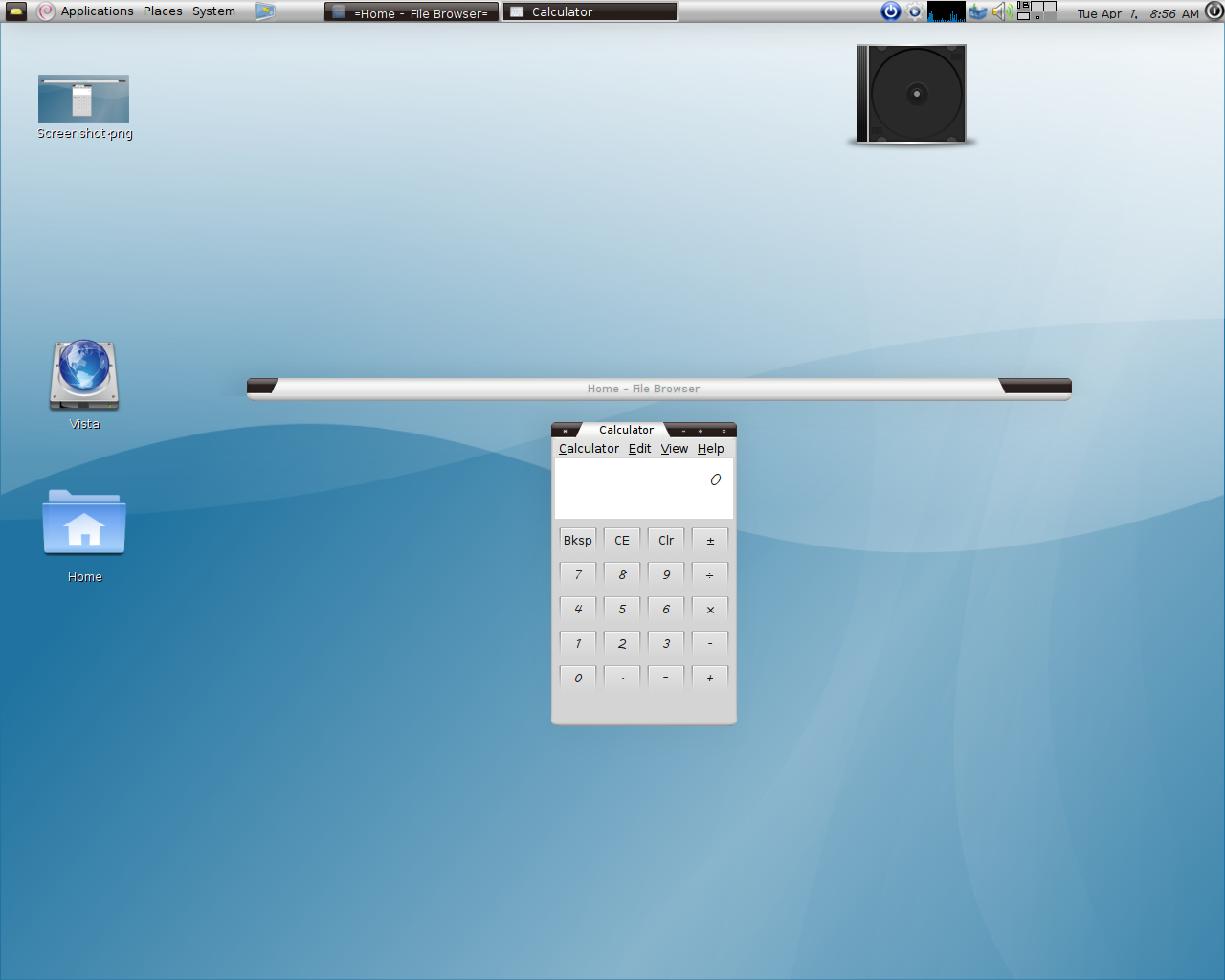1225x980 pixels.
Task: Open the system monitor graph applet
Action: tap(947, 11)
